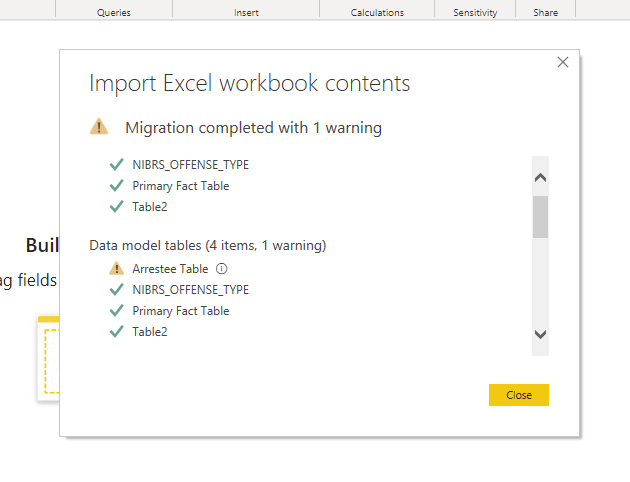The width and height of the screenshot is (630, 482).
Task: Click NIBRS_OFFENSE_TYPE in the upper list
Action: click(x=191, y=165)
